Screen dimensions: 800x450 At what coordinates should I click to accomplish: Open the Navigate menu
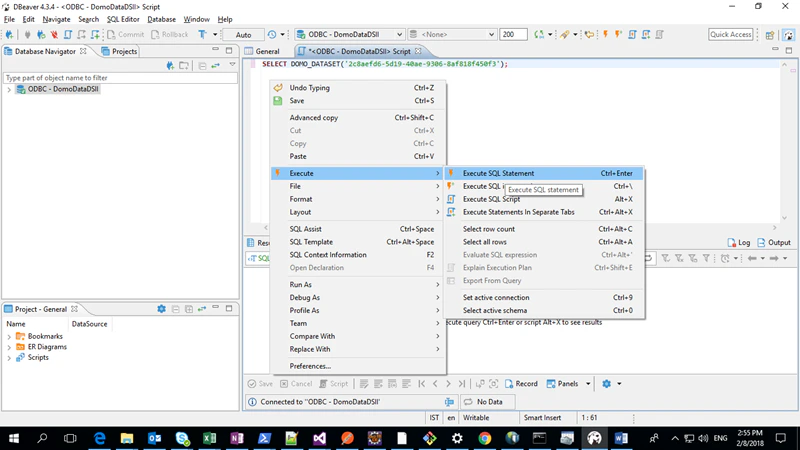point(56,19)
